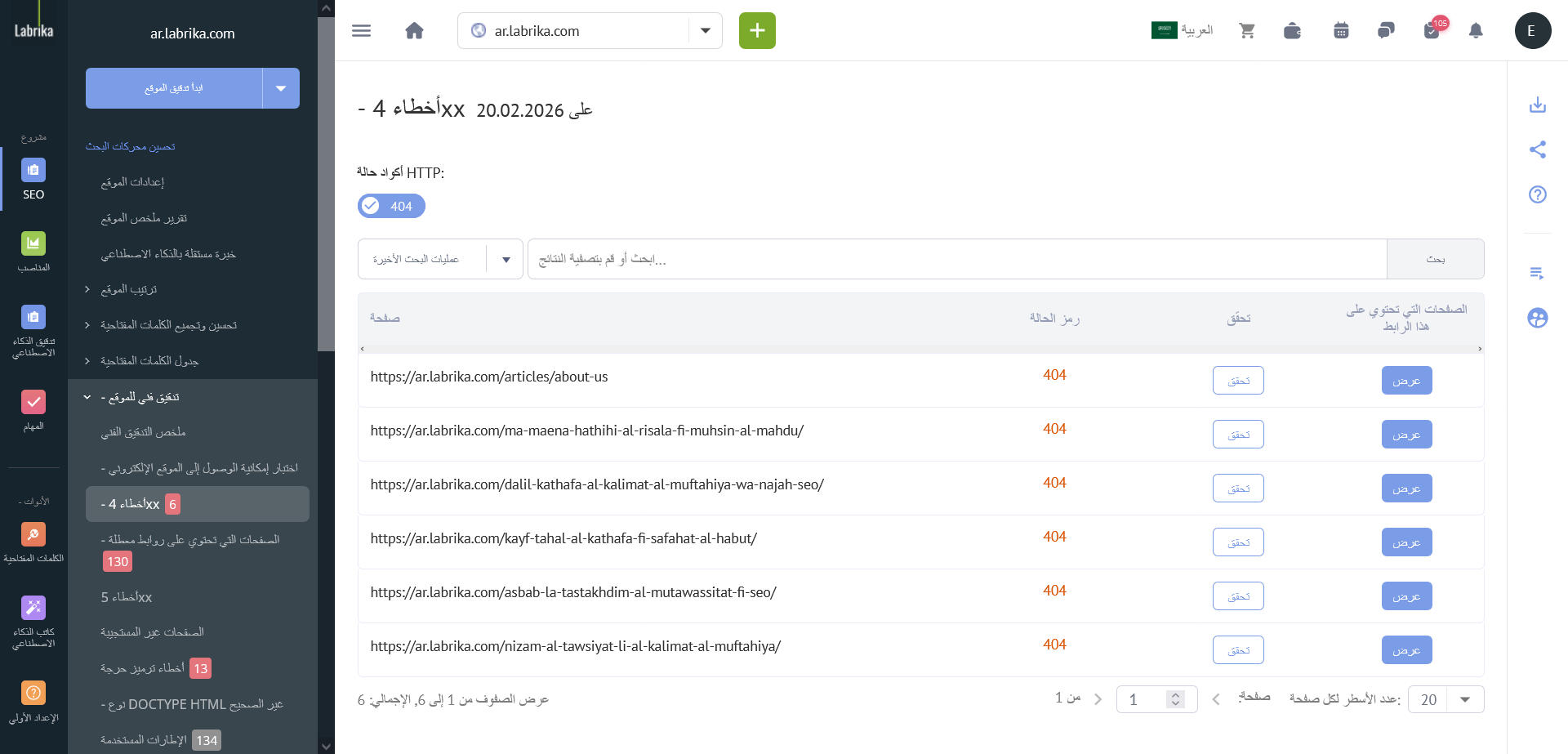Click تحقق for dalil-kathafa-al-kalimat row

pos(1238,489)
